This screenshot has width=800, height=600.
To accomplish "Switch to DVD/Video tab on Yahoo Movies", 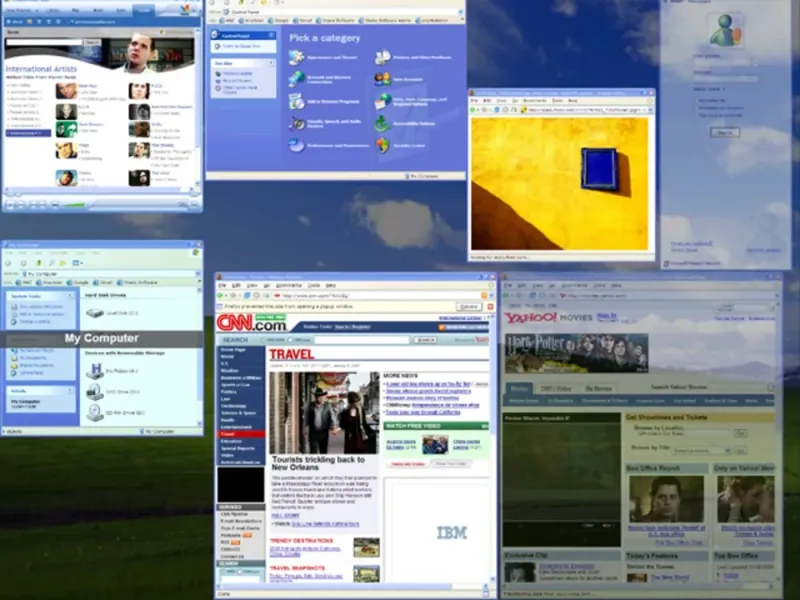I will pos(556,388).
